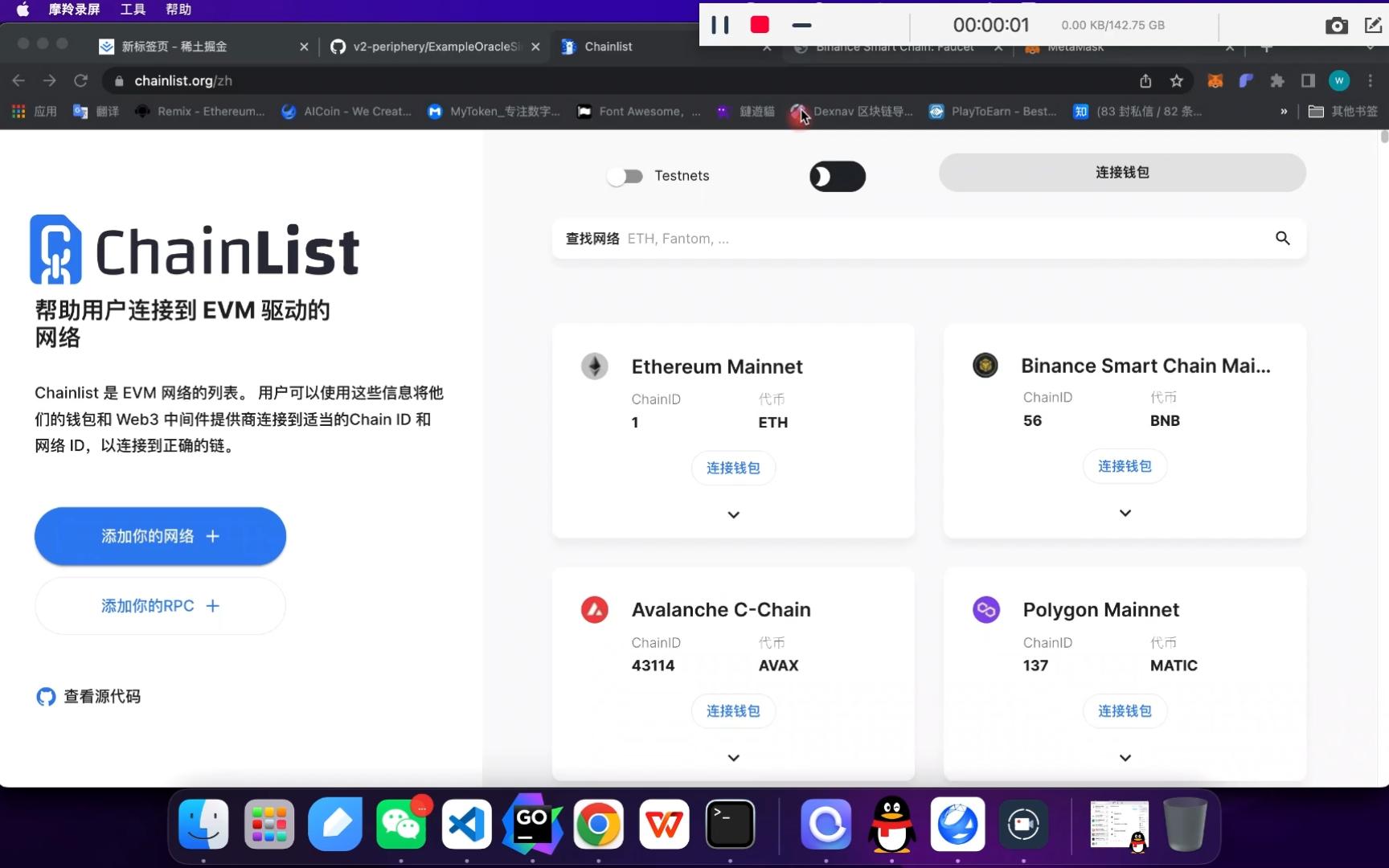Viewport: 1389px width, 868px height.
Task: Stop the recording with red button
Action: pyautogui.click(x=760, y=25)
